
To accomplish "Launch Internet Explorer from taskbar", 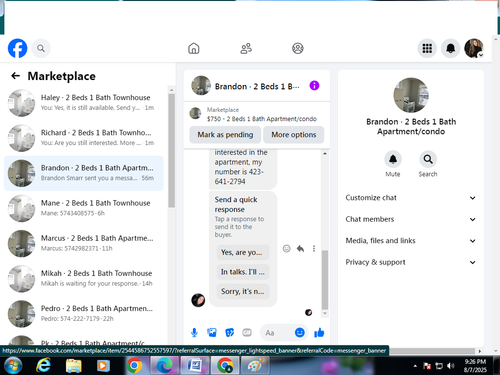I will coord(43,366).
